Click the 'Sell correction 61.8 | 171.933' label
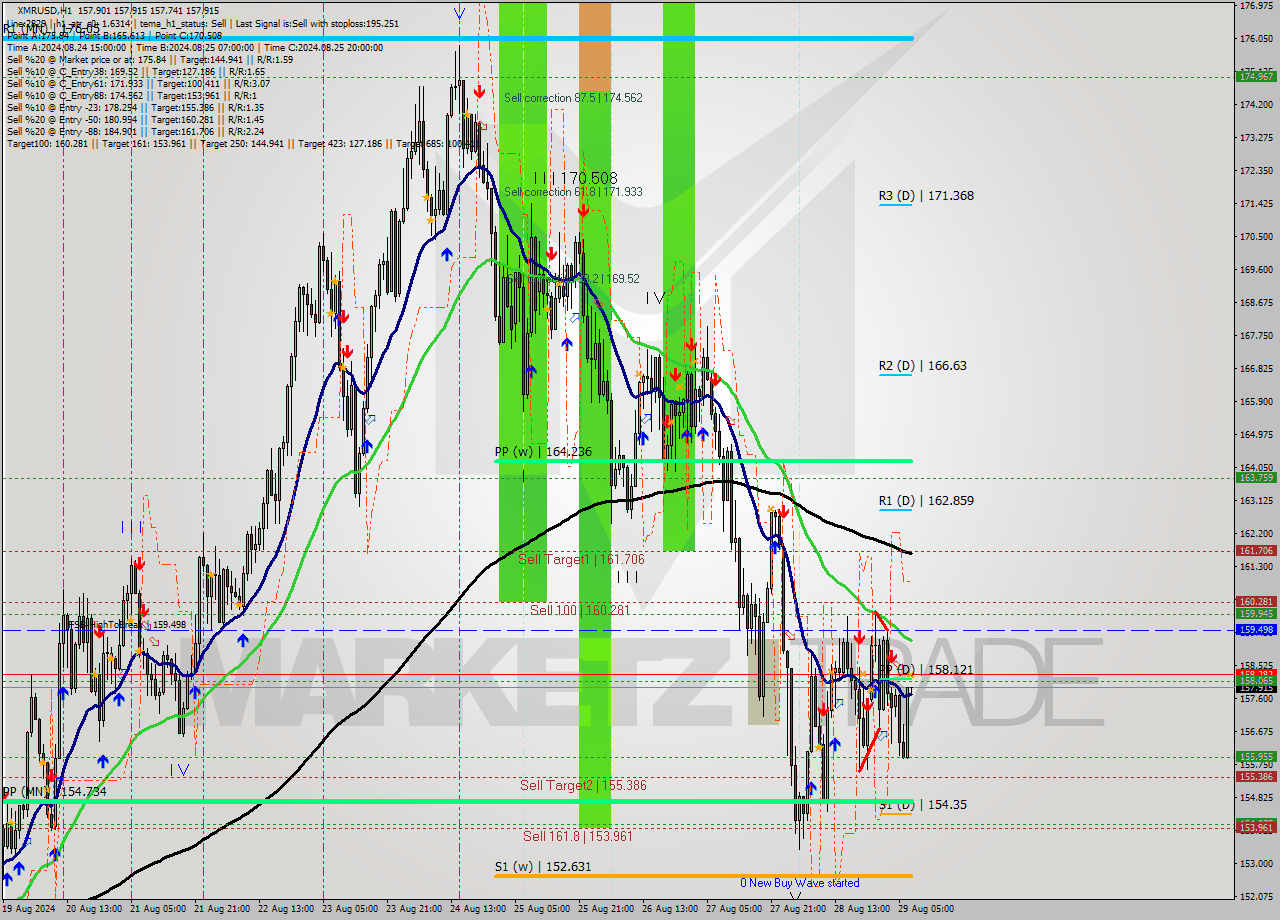 [573, 191]
